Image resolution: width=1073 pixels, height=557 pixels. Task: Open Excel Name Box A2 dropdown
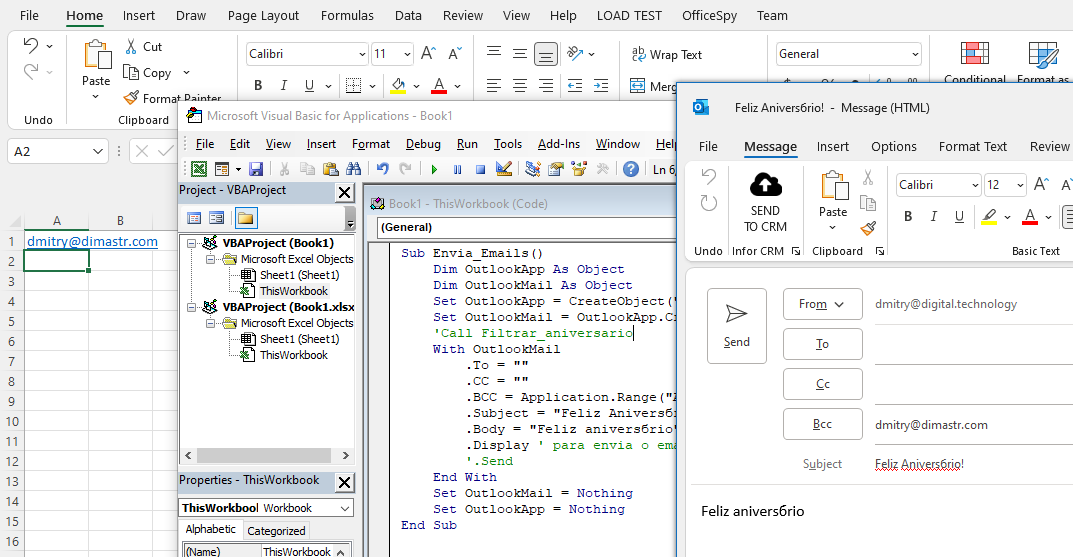97,151
